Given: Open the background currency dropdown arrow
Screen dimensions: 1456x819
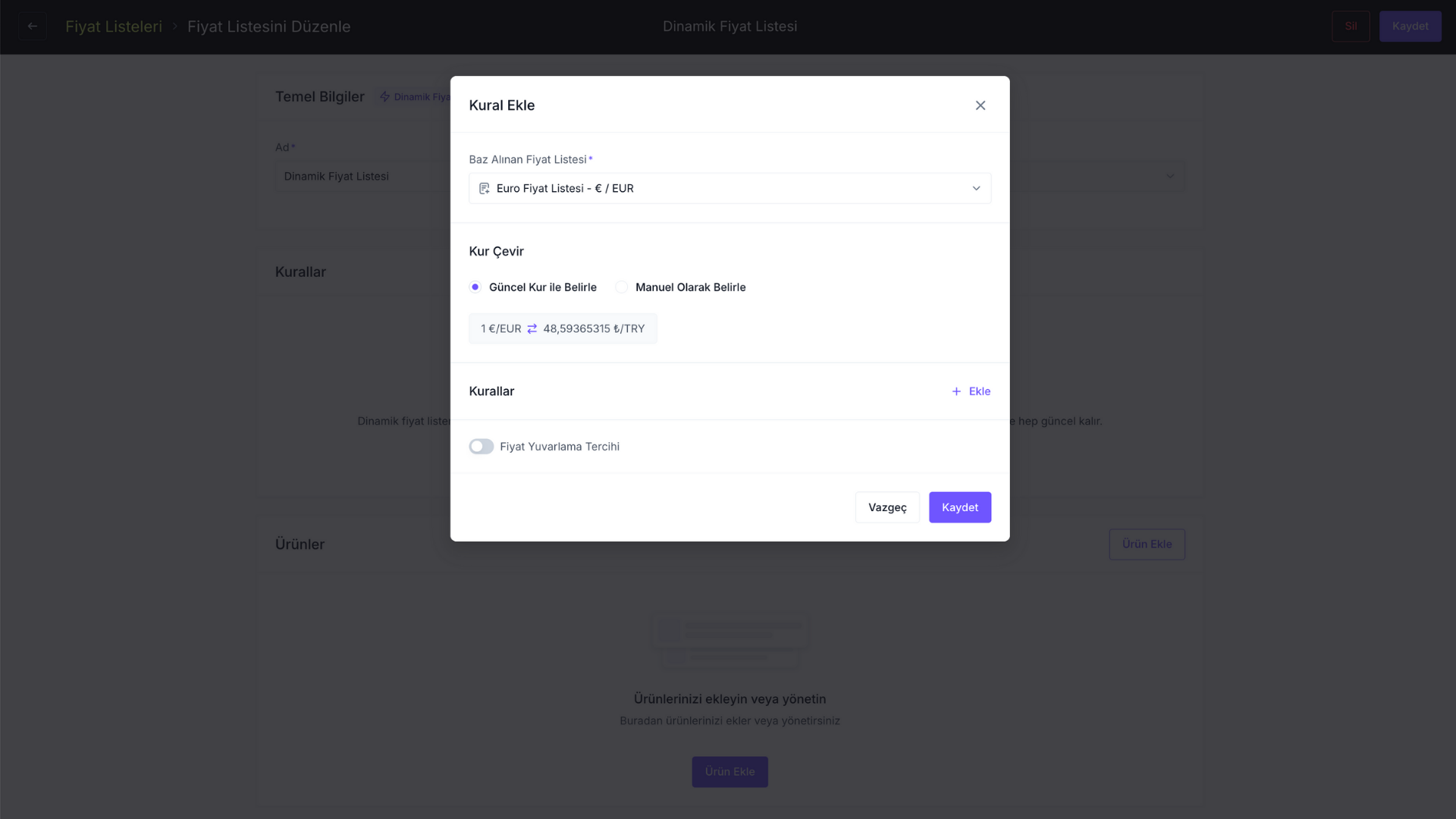Looking at the screenshot, I should tap(1169, 176).
